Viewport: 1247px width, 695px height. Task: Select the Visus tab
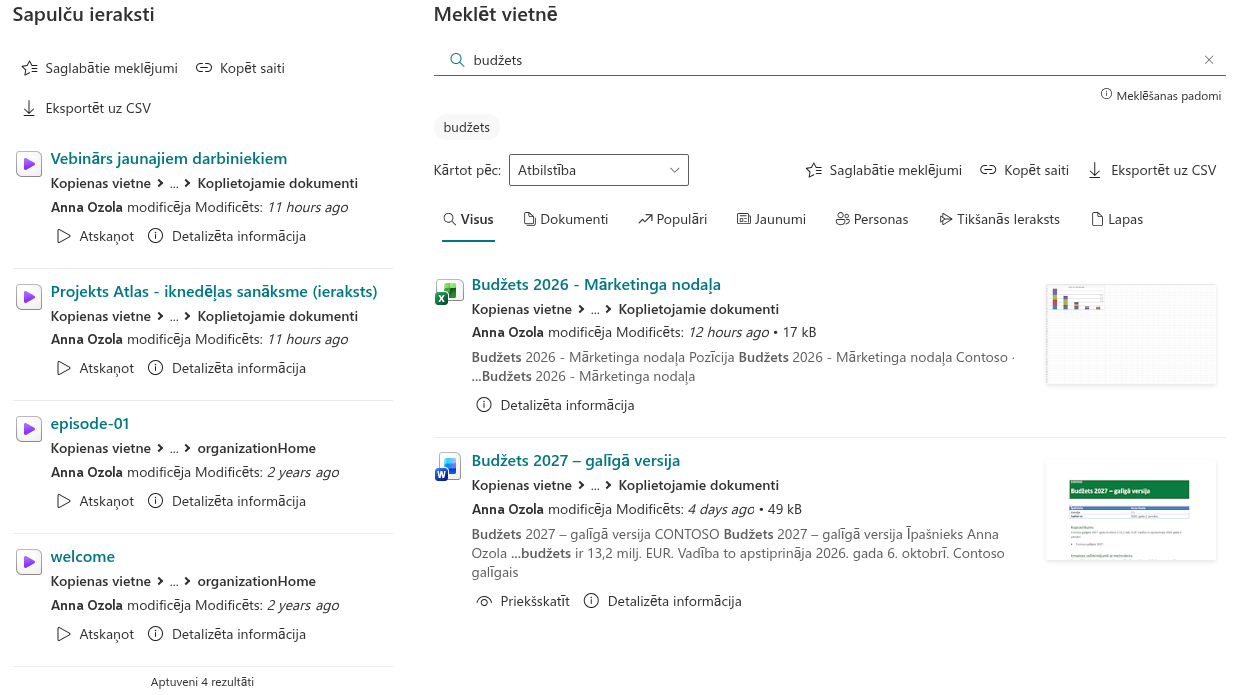pyautogui.click(x=468, y=219)
